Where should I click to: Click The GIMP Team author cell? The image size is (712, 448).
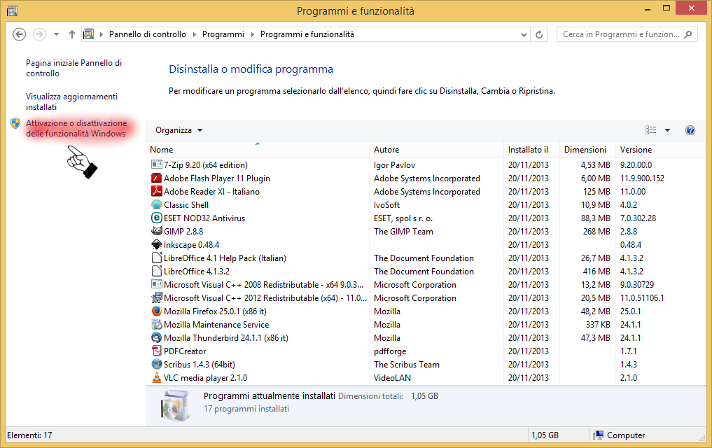click(403, 231)
